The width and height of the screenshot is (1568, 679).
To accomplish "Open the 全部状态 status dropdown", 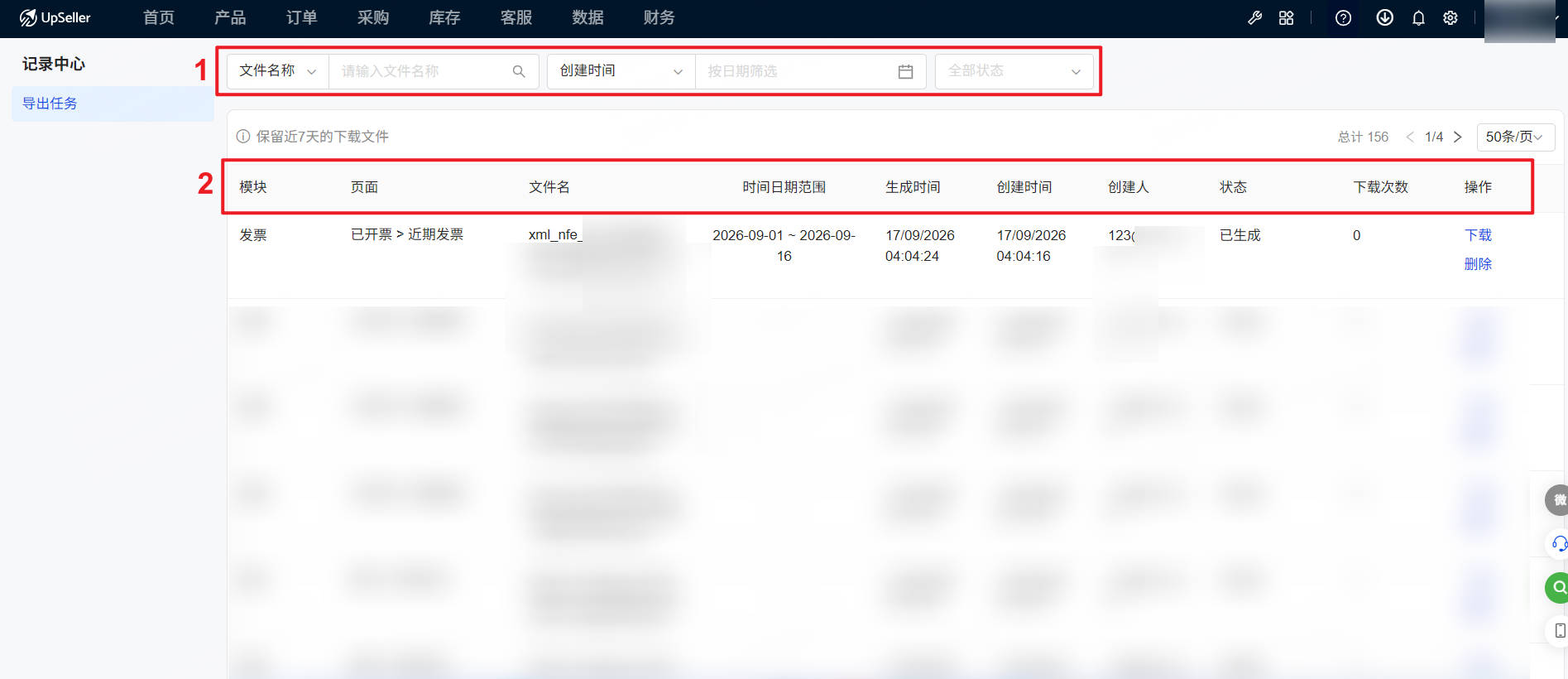I will 1014,71.
